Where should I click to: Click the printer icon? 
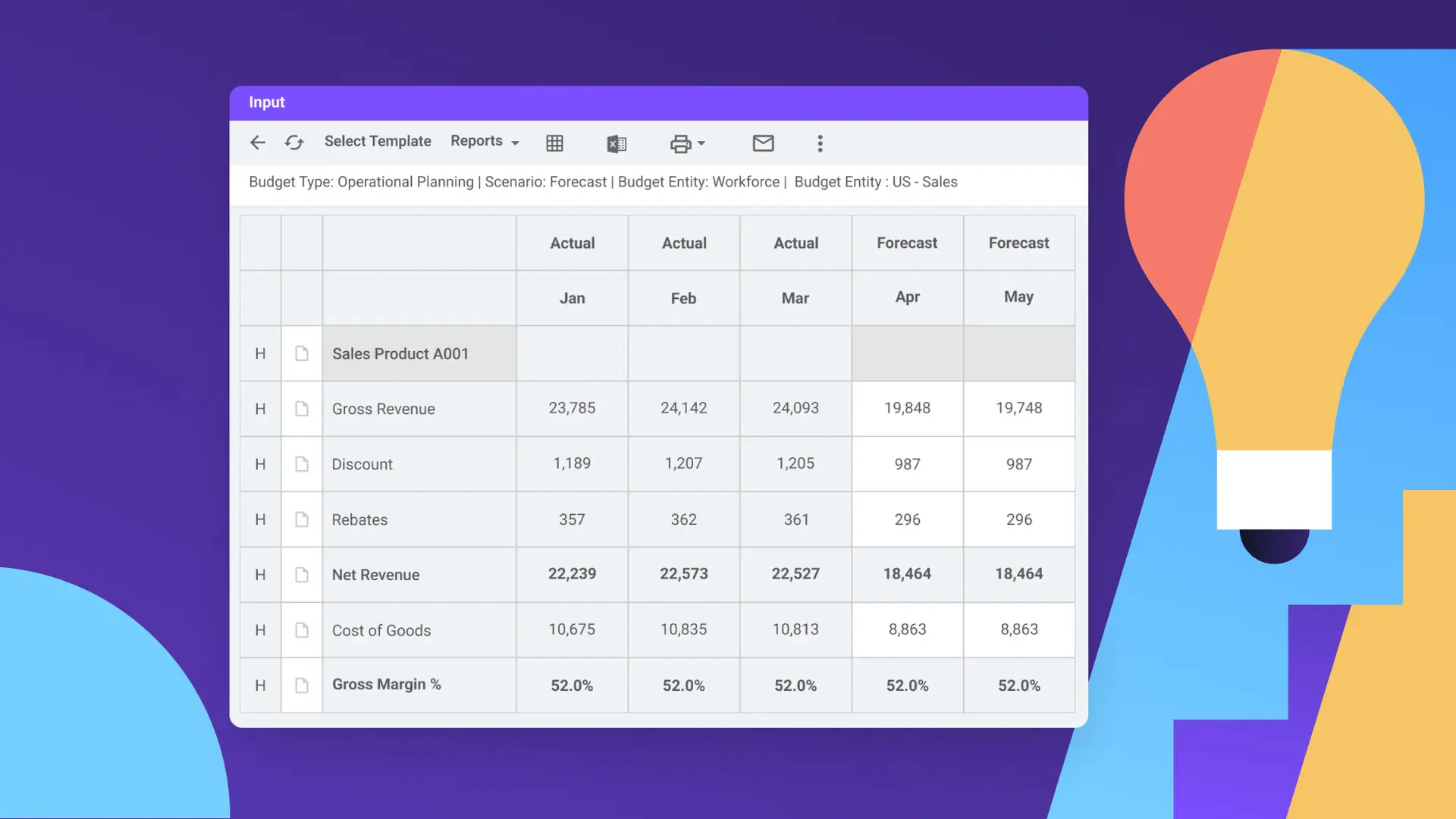pos(680,143)
